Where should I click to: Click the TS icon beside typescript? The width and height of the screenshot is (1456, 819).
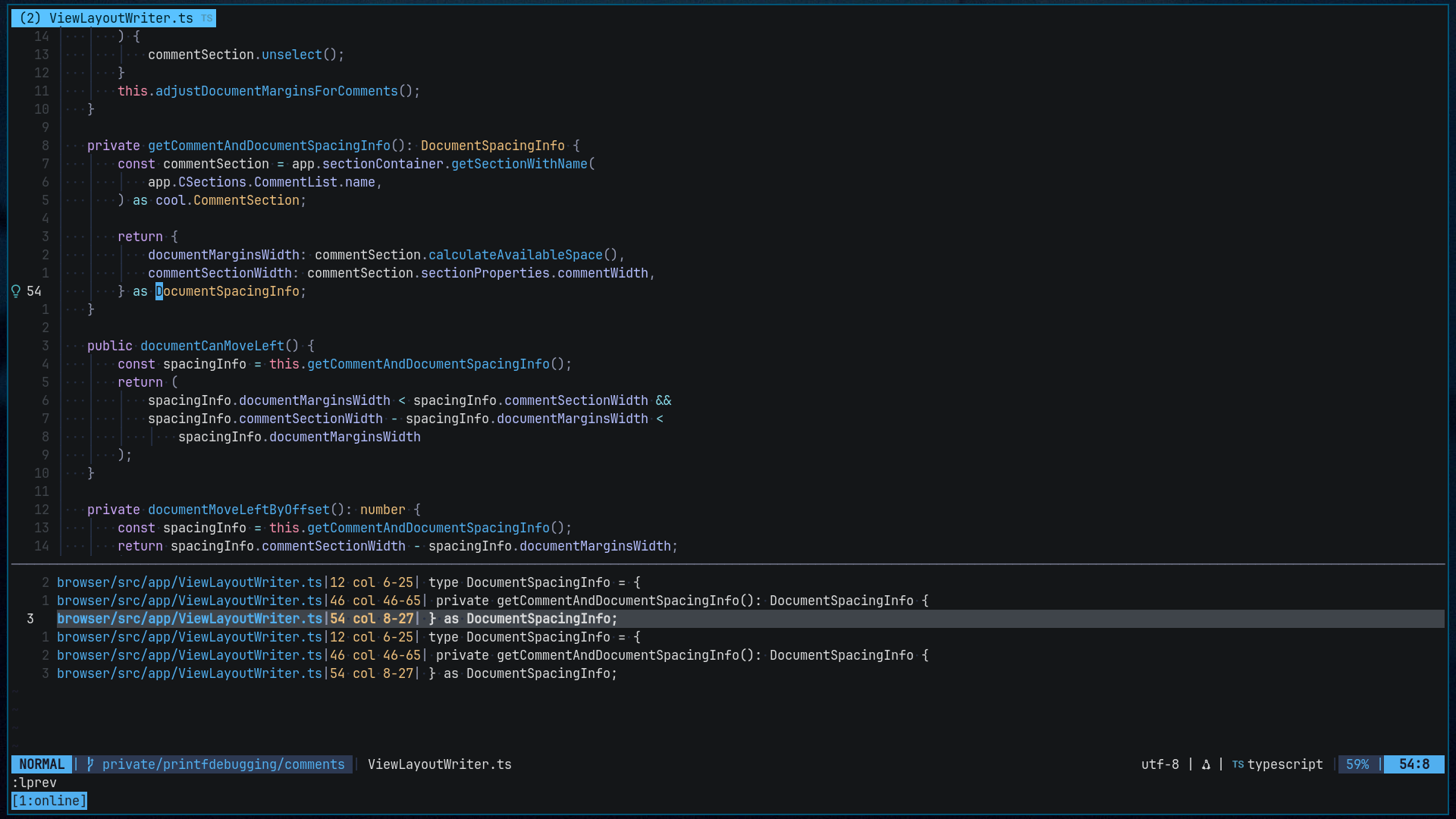click(1238, 764)
